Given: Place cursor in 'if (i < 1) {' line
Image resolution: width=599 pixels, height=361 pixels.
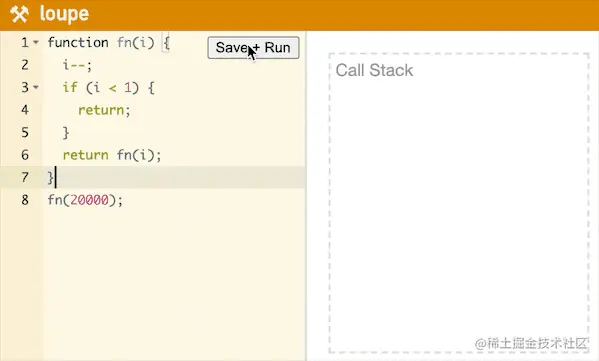Looking at the screenshot, I should [109, 88].
